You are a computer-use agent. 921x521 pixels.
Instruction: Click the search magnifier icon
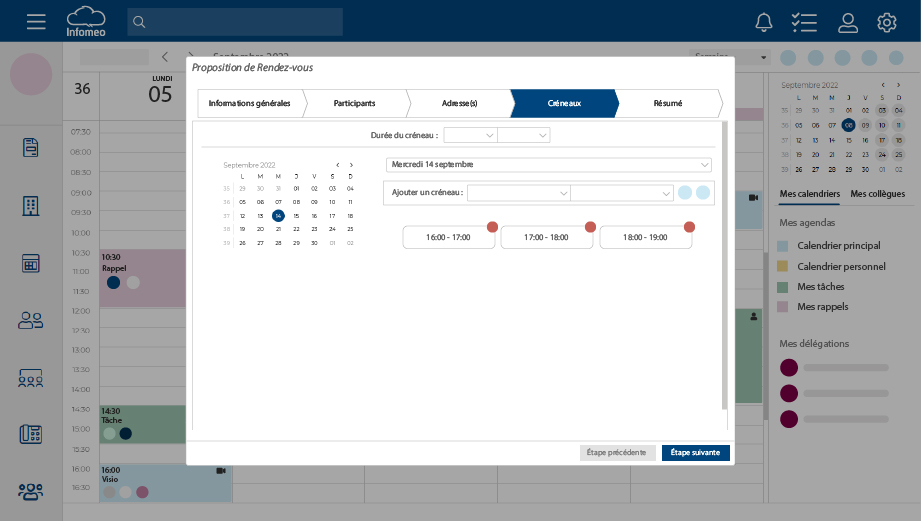coord(139,22)
